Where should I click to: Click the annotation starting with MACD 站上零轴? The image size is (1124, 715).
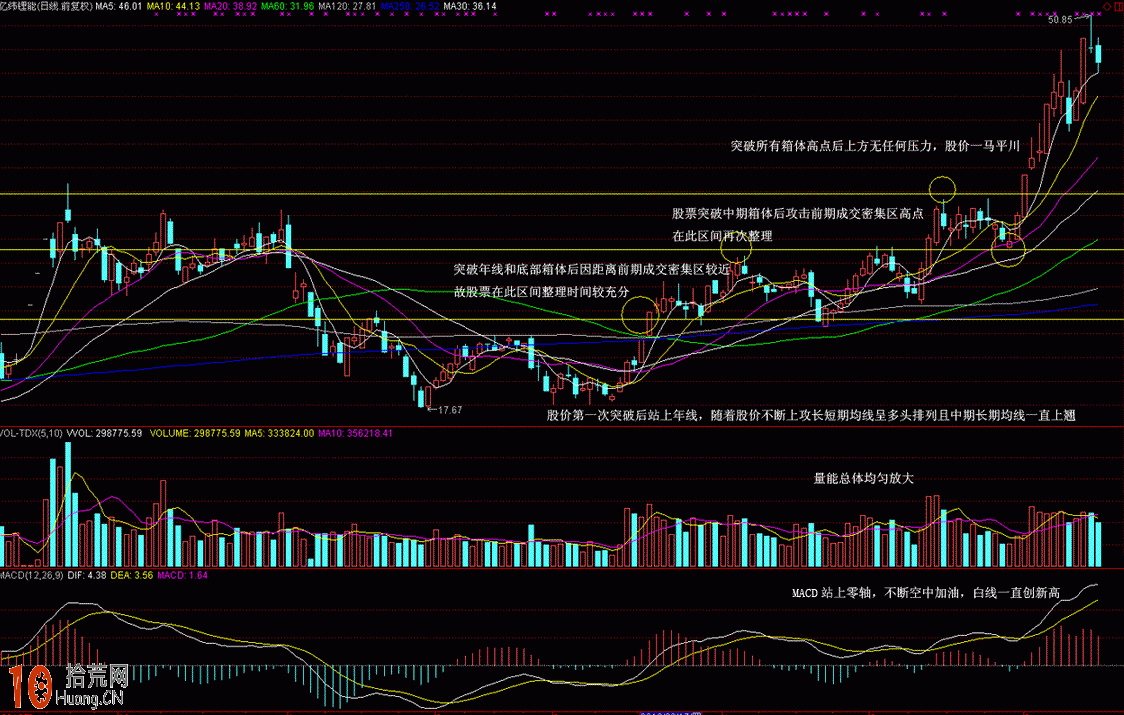click(x=926, y=593)
